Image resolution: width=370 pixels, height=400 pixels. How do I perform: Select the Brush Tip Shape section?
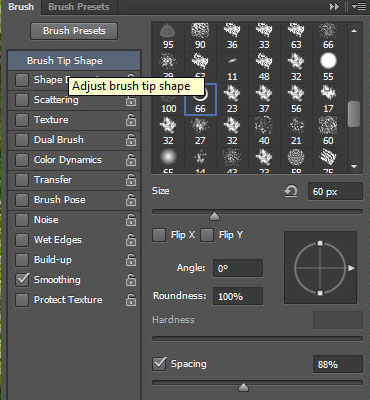tap(74, 61)
